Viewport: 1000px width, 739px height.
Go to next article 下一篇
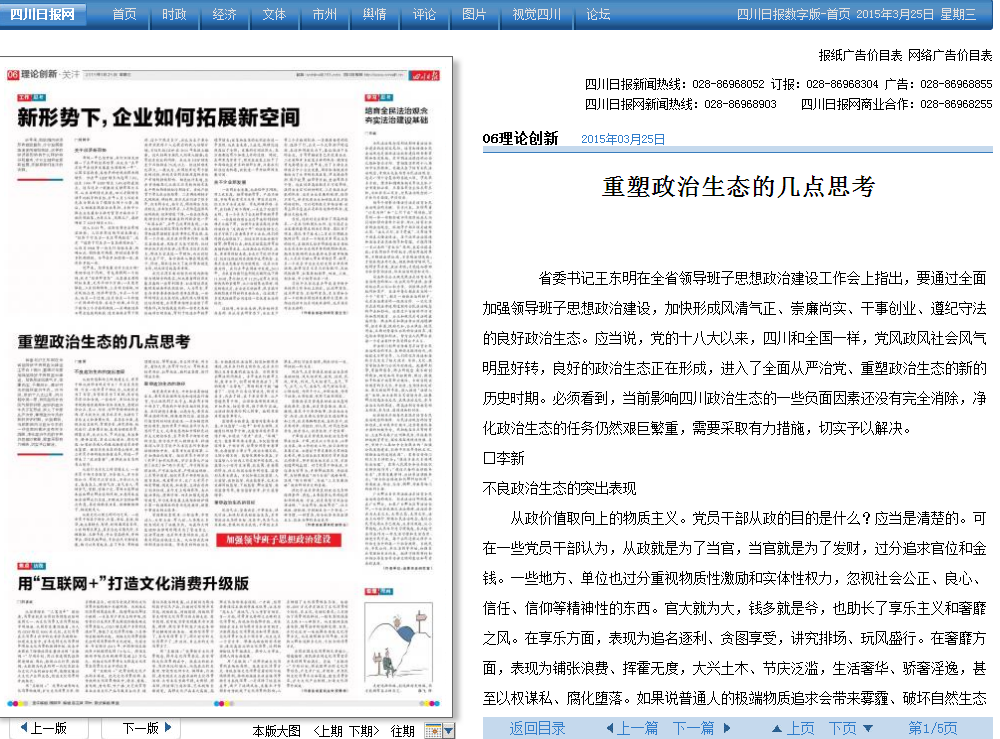[702, 728]
